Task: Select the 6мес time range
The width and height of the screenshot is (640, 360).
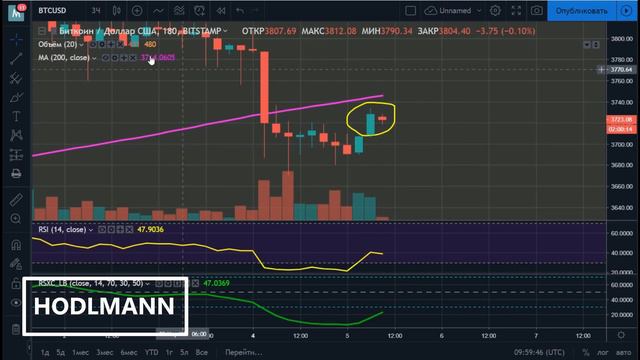Action: pos(129,352)
